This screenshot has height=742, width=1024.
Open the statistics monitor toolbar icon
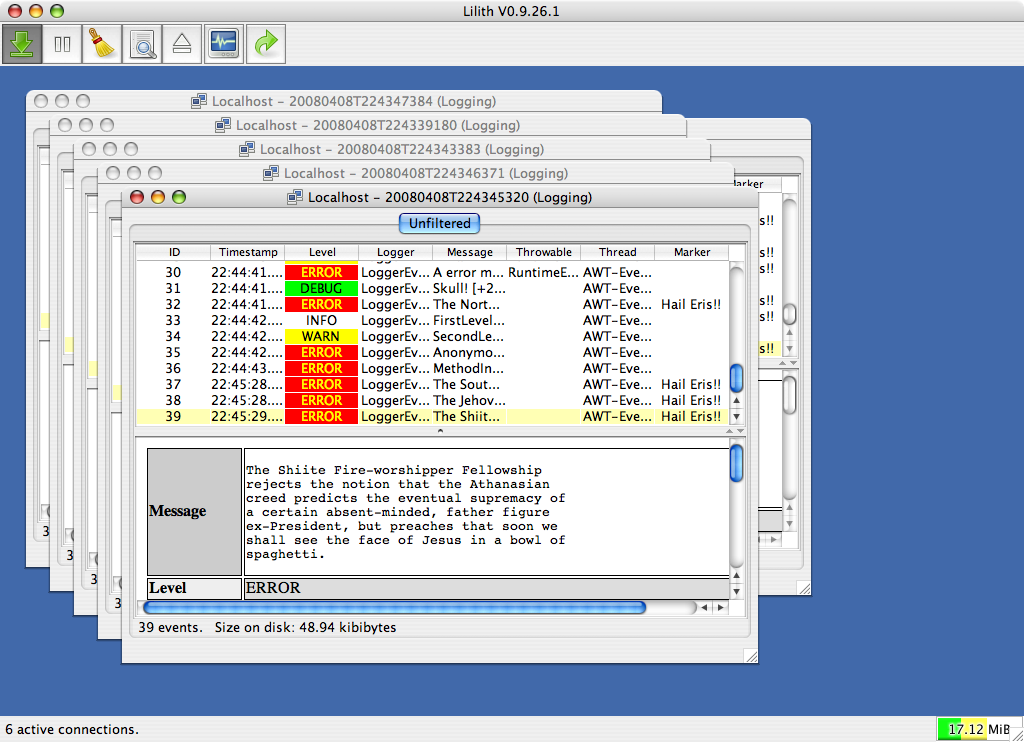click(222, 44)
